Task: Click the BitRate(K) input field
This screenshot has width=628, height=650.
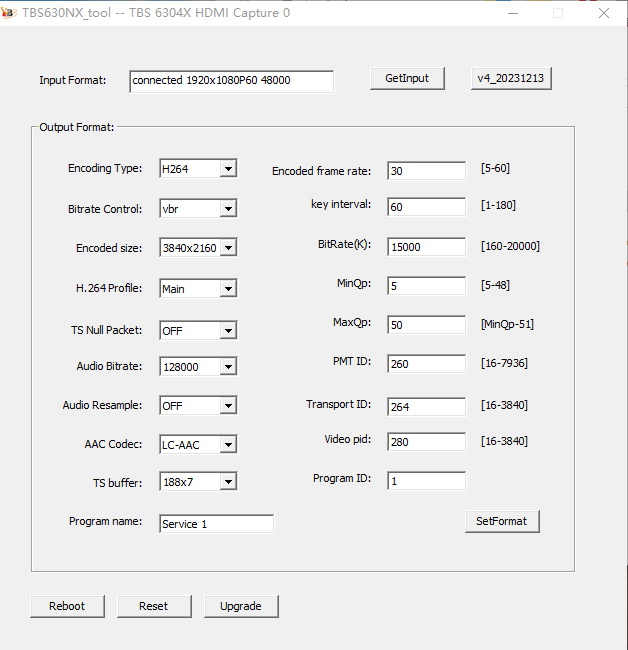Action: coord(426,247)
